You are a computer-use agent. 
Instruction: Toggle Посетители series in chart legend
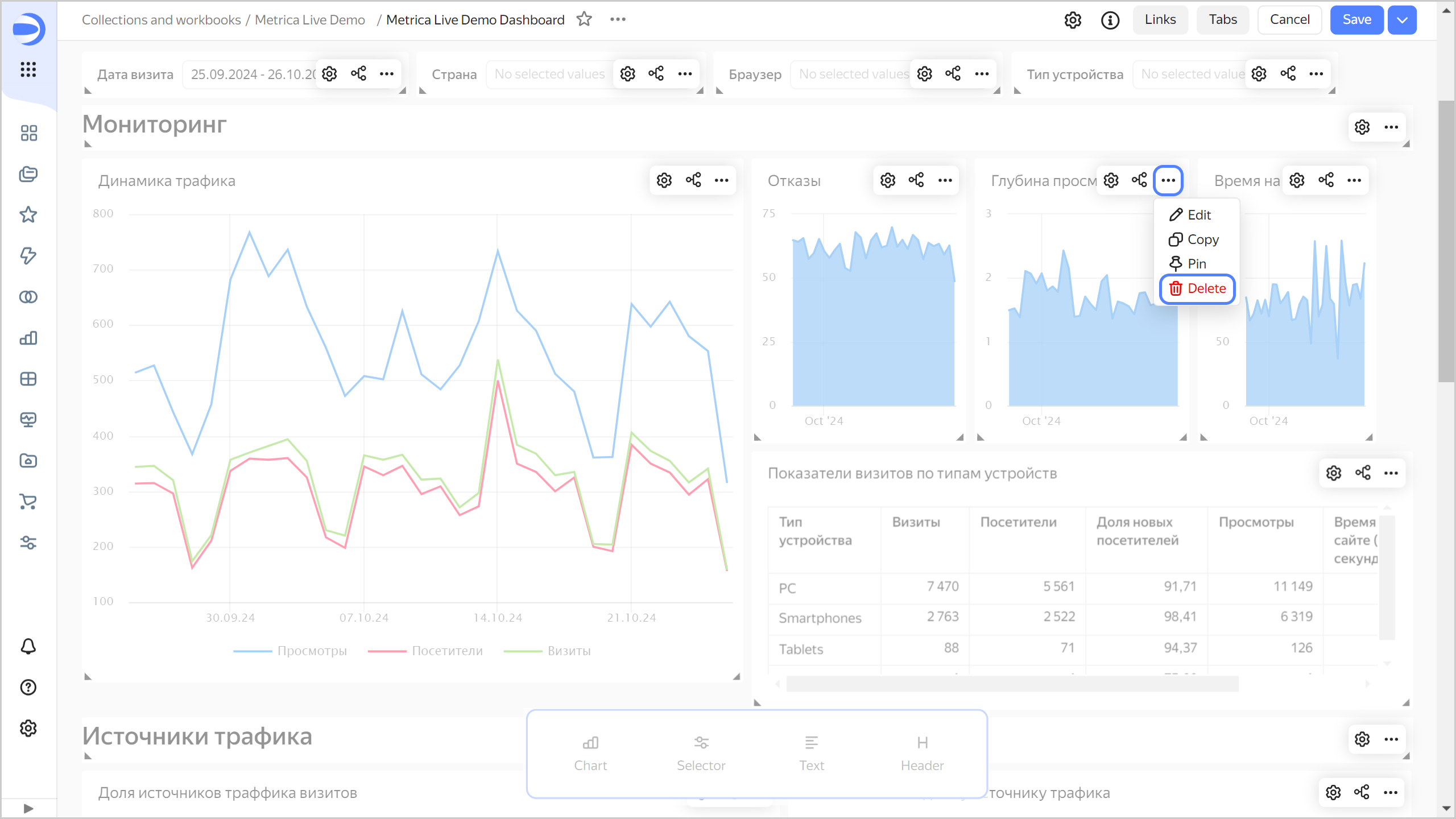pos(447,651)
